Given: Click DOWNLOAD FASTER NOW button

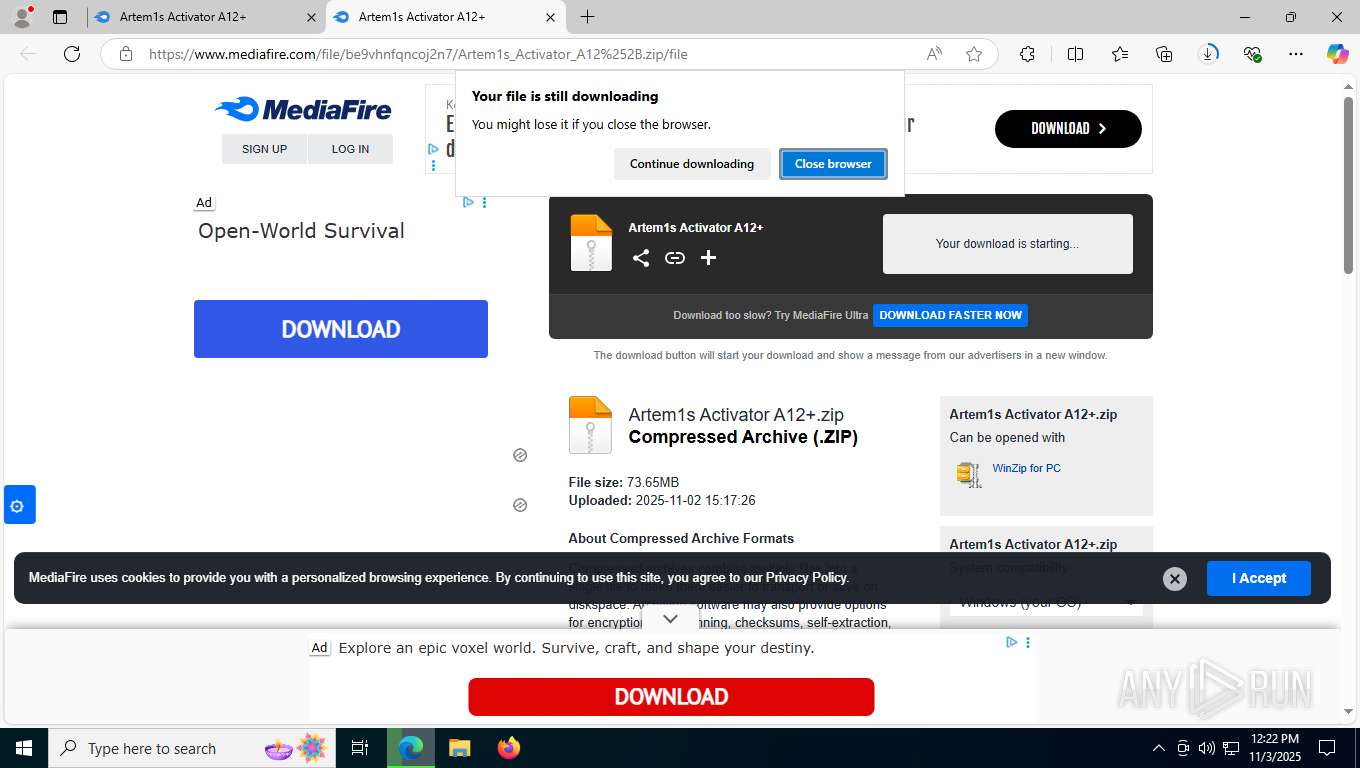Looking at the screenshot, I should click(950, 315).
